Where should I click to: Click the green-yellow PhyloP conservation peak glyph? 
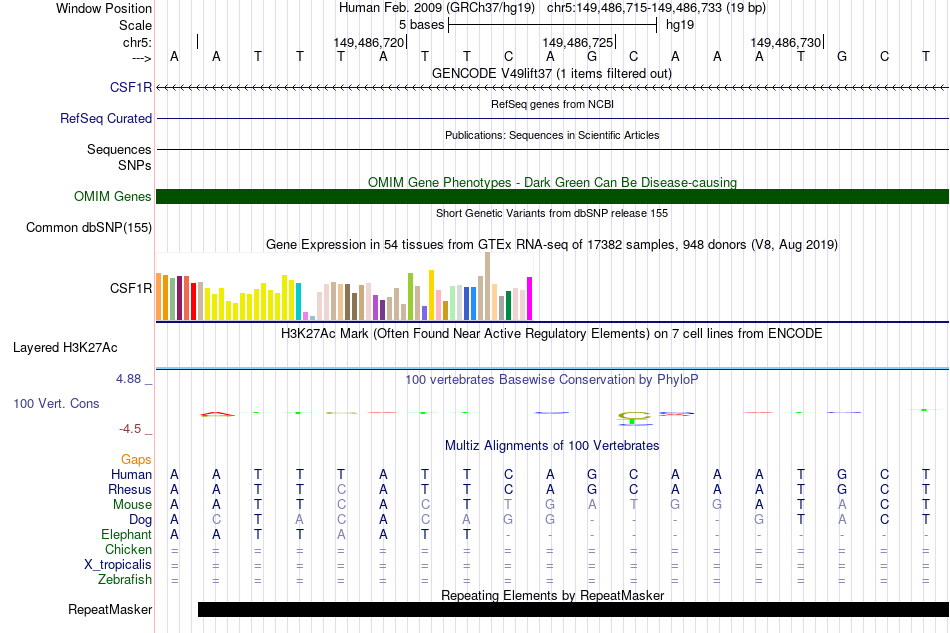(x=634, y=418)
